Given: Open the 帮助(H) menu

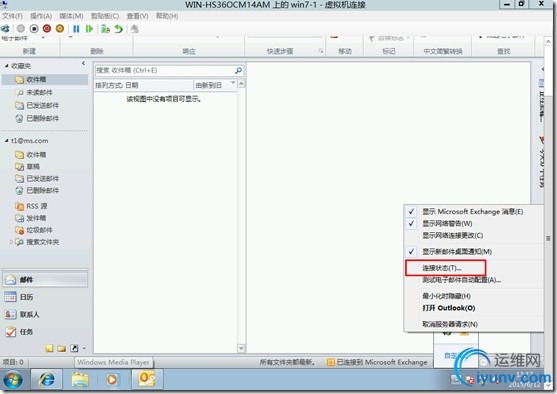Looking at the screenshot, I should pos(167,16).
